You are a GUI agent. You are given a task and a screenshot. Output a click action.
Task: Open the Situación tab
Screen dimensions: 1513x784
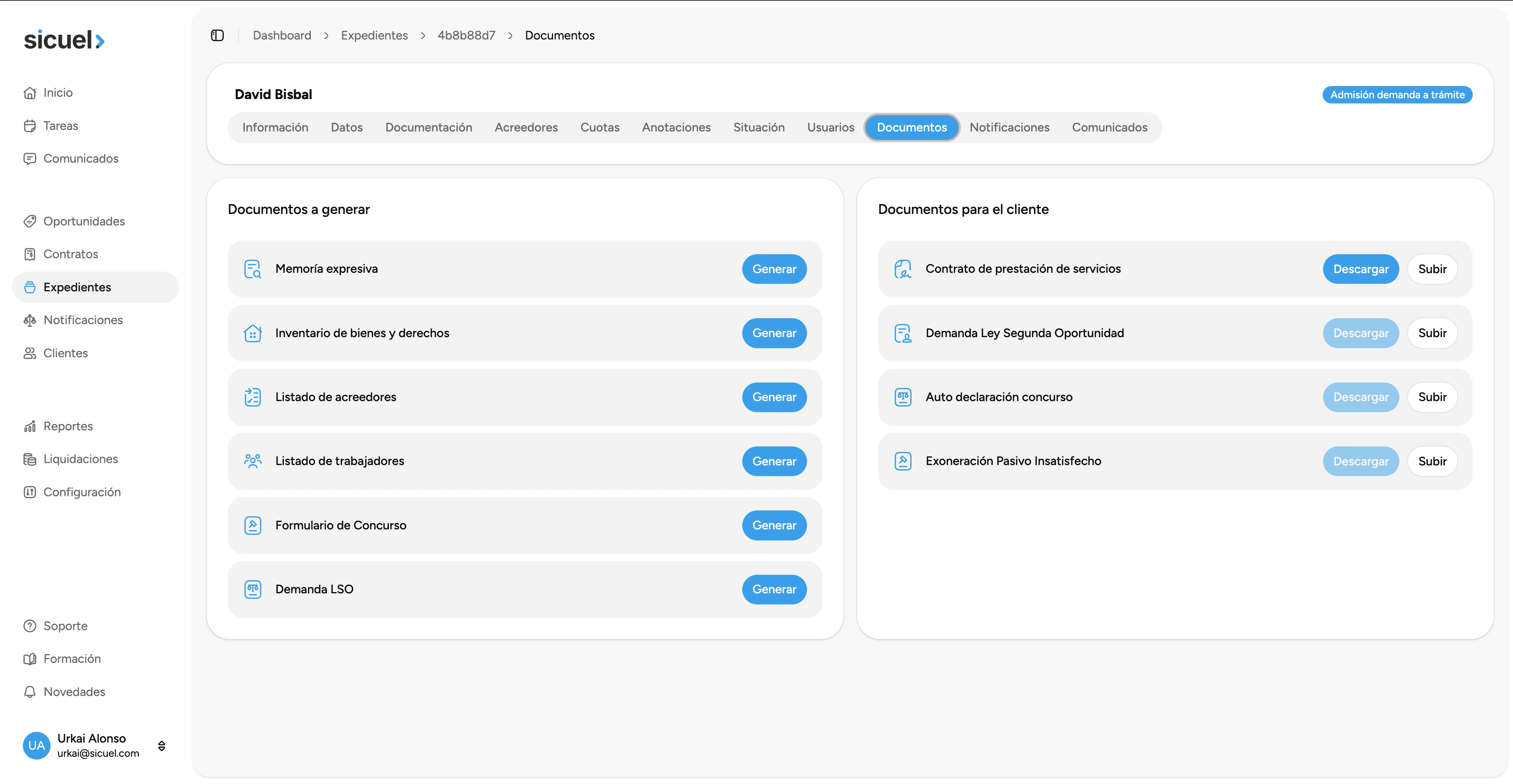(x=759, y=128)
